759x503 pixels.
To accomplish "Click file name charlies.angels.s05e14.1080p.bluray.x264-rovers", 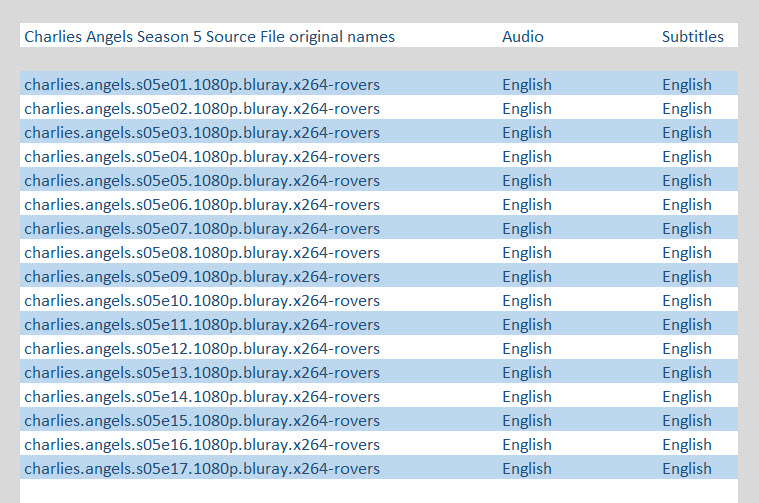I will (202, 397).
